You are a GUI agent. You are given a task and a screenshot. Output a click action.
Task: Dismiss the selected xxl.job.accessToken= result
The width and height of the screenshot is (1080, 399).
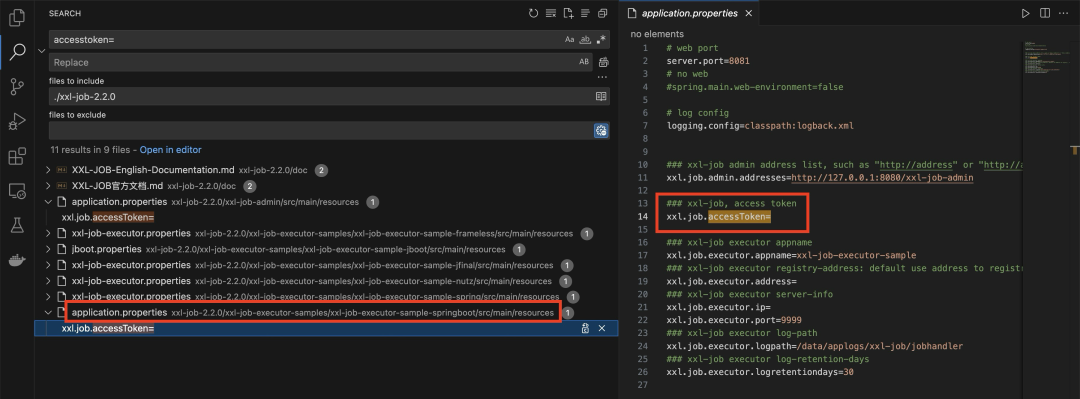tap(602, 329)
